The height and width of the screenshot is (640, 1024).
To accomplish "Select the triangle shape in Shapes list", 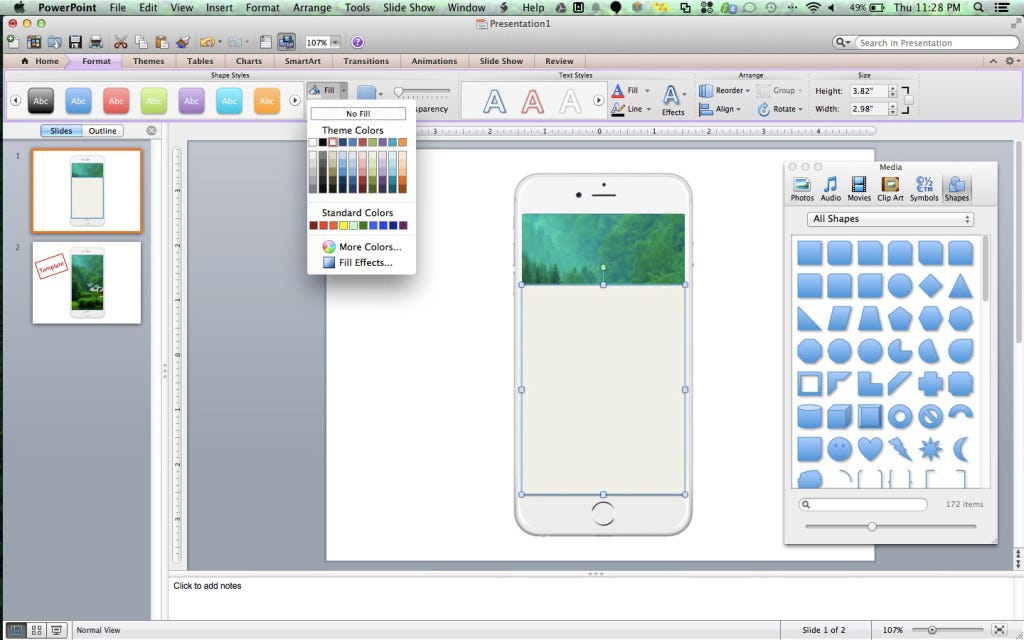I will [x=961, y=286].
